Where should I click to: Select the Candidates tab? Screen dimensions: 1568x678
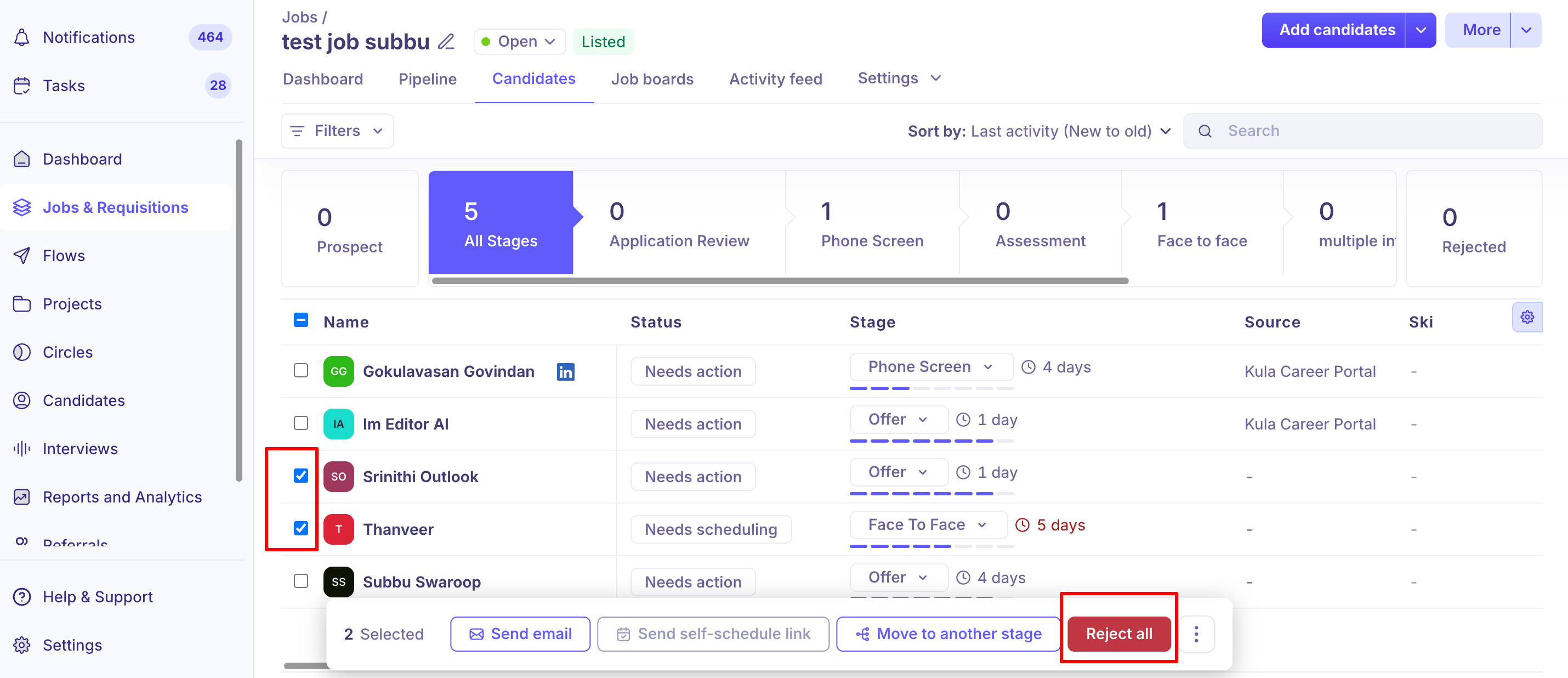[x=534, y=78]
